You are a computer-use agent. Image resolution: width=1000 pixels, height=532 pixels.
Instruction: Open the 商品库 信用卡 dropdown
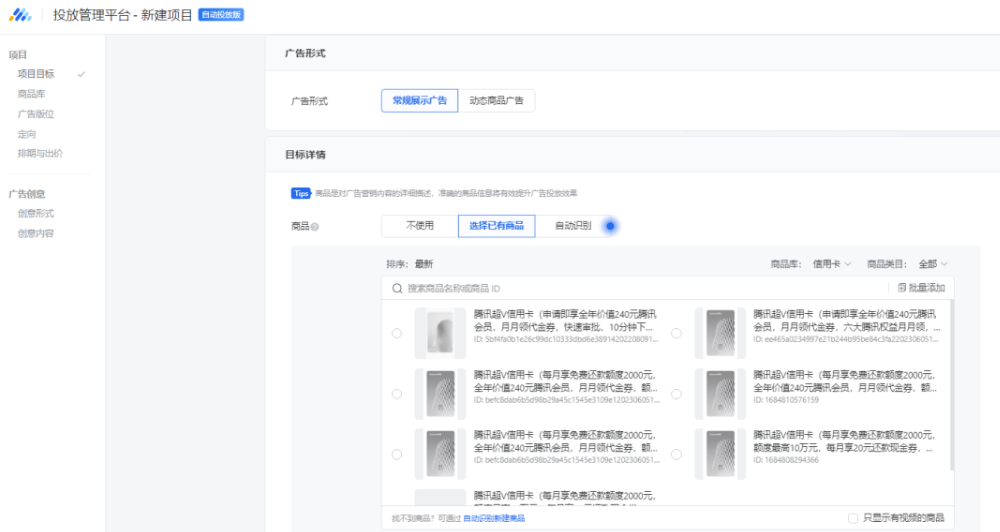[832, 264]
